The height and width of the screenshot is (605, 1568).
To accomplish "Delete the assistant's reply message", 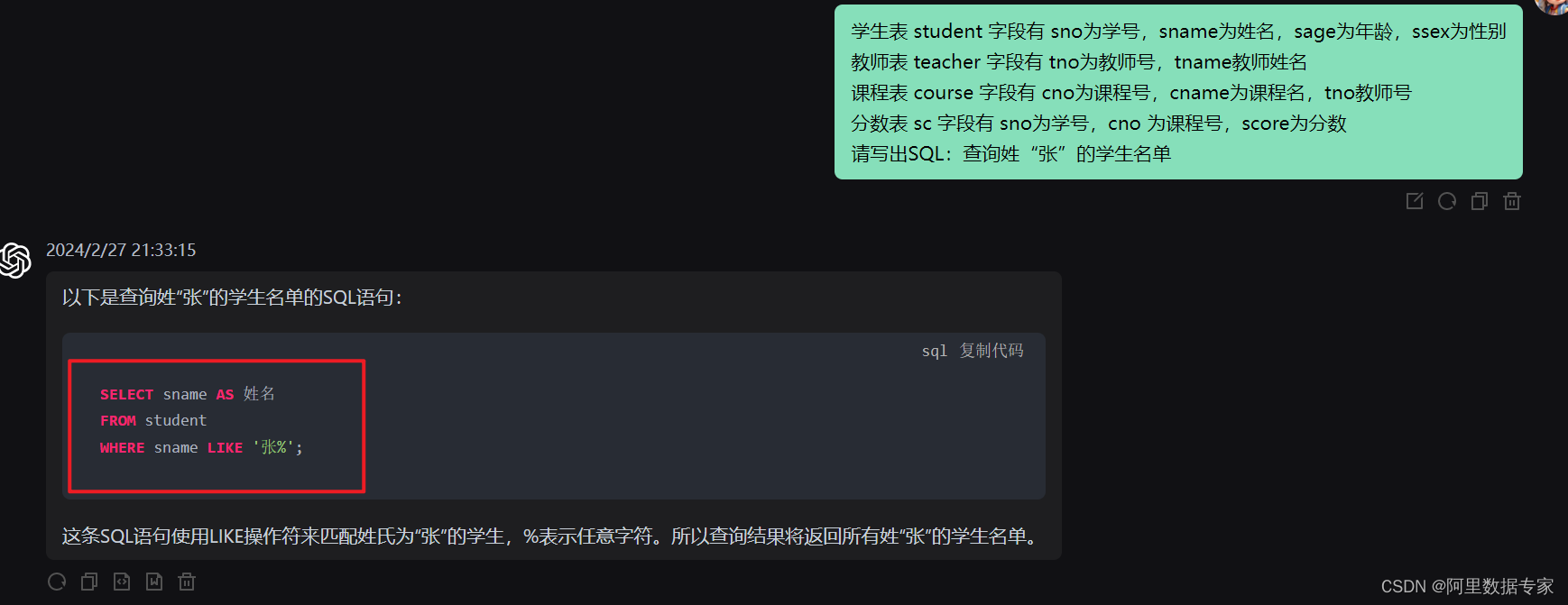I will pos(187,582).
